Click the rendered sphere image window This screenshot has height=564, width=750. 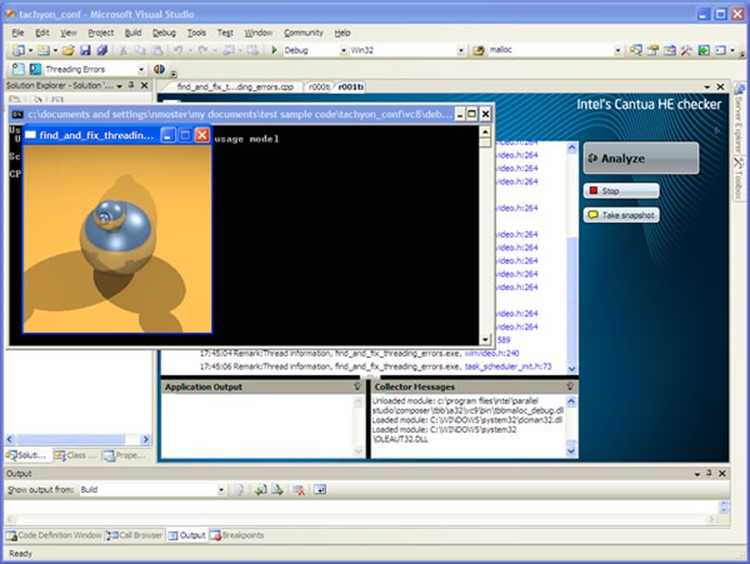117,238
